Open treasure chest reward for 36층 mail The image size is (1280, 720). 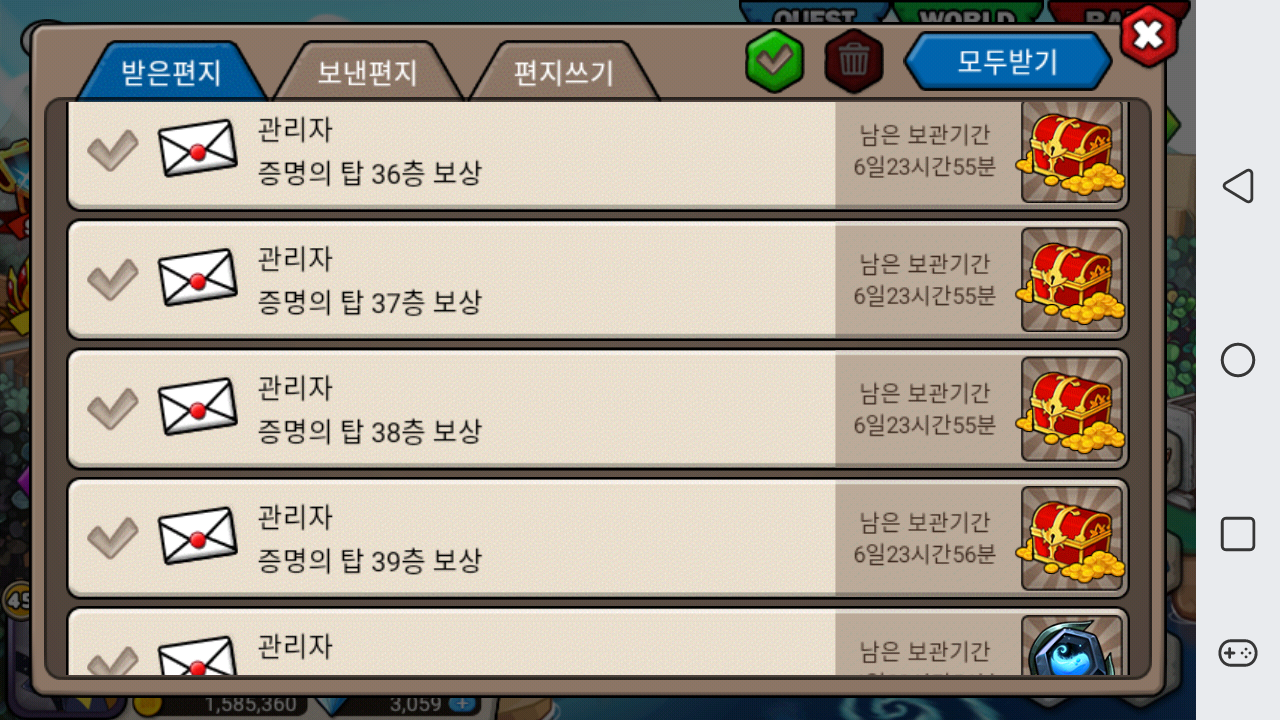click(1071, 151)
